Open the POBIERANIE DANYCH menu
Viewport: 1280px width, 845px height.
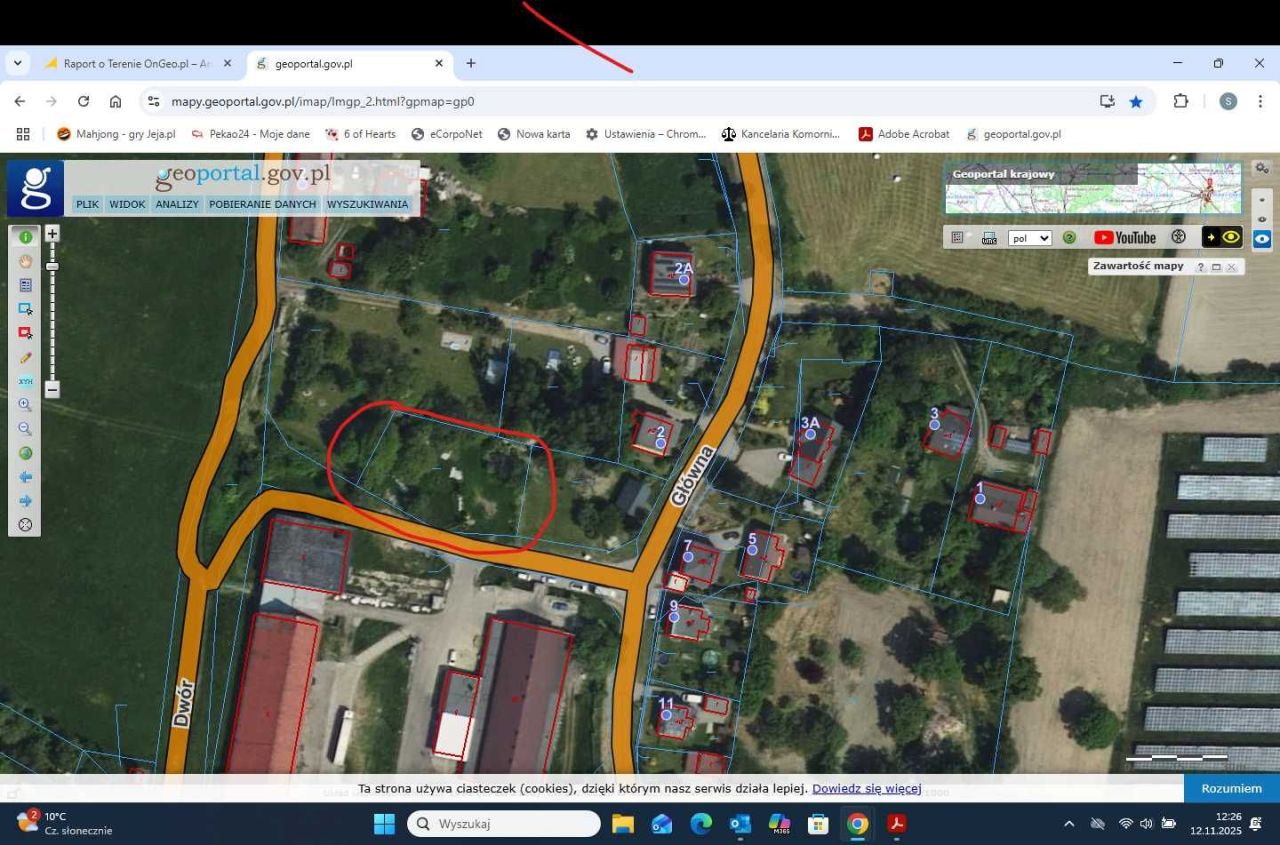[x=262, y=204]
